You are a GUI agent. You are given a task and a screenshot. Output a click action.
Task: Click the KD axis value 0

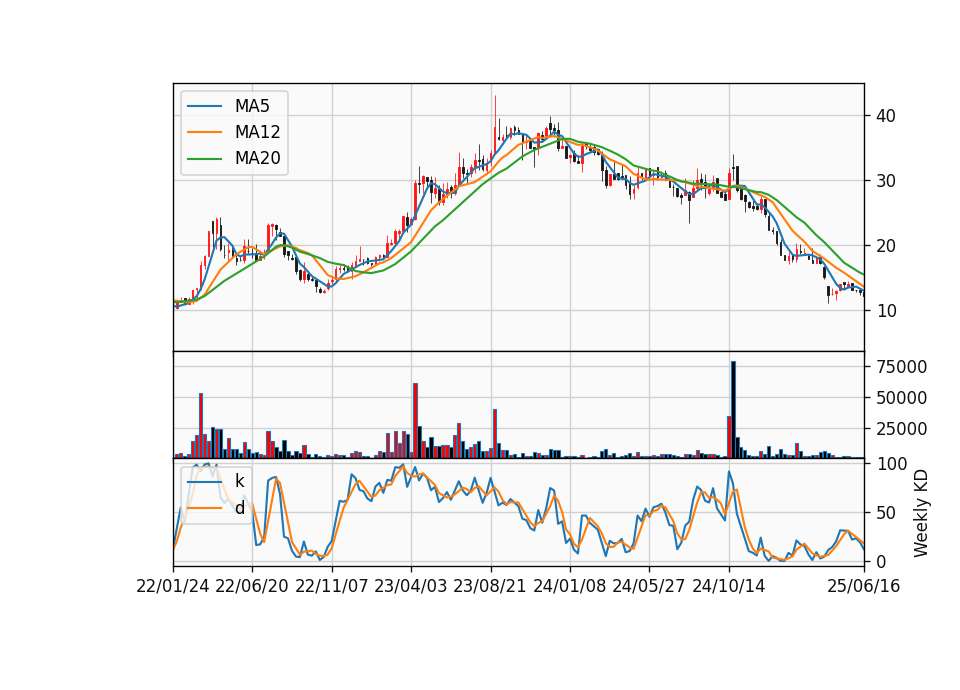tap(882, 561)
